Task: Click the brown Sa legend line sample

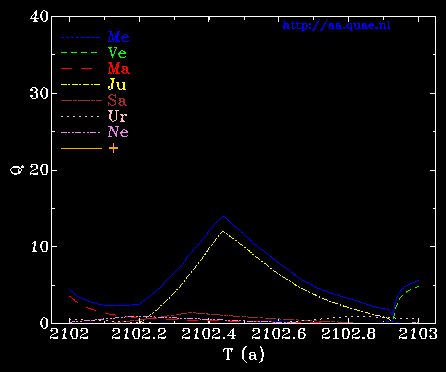Action: coord(81,101)
